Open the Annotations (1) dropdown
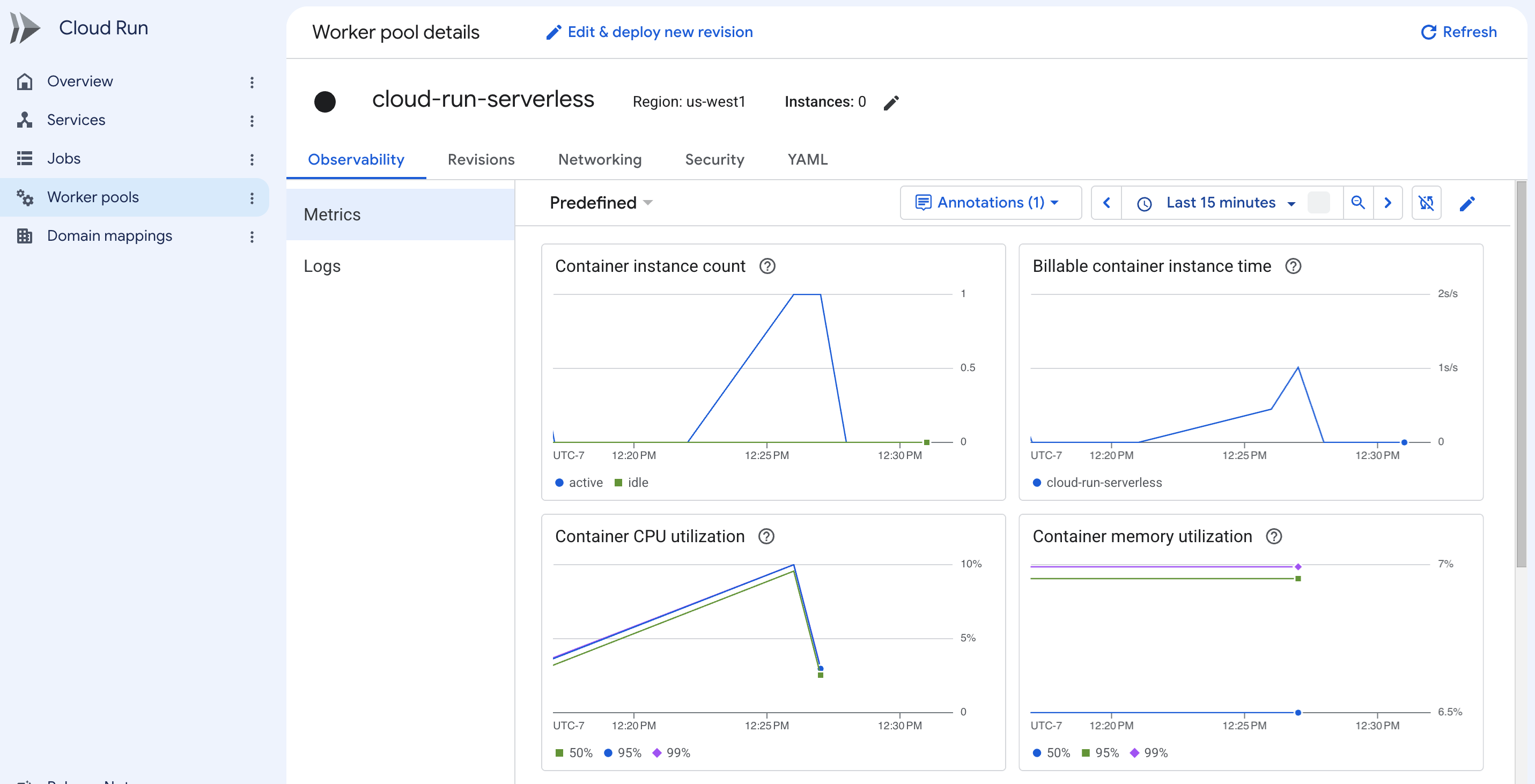Screen dimensions: 1535x784 [991, 203]
